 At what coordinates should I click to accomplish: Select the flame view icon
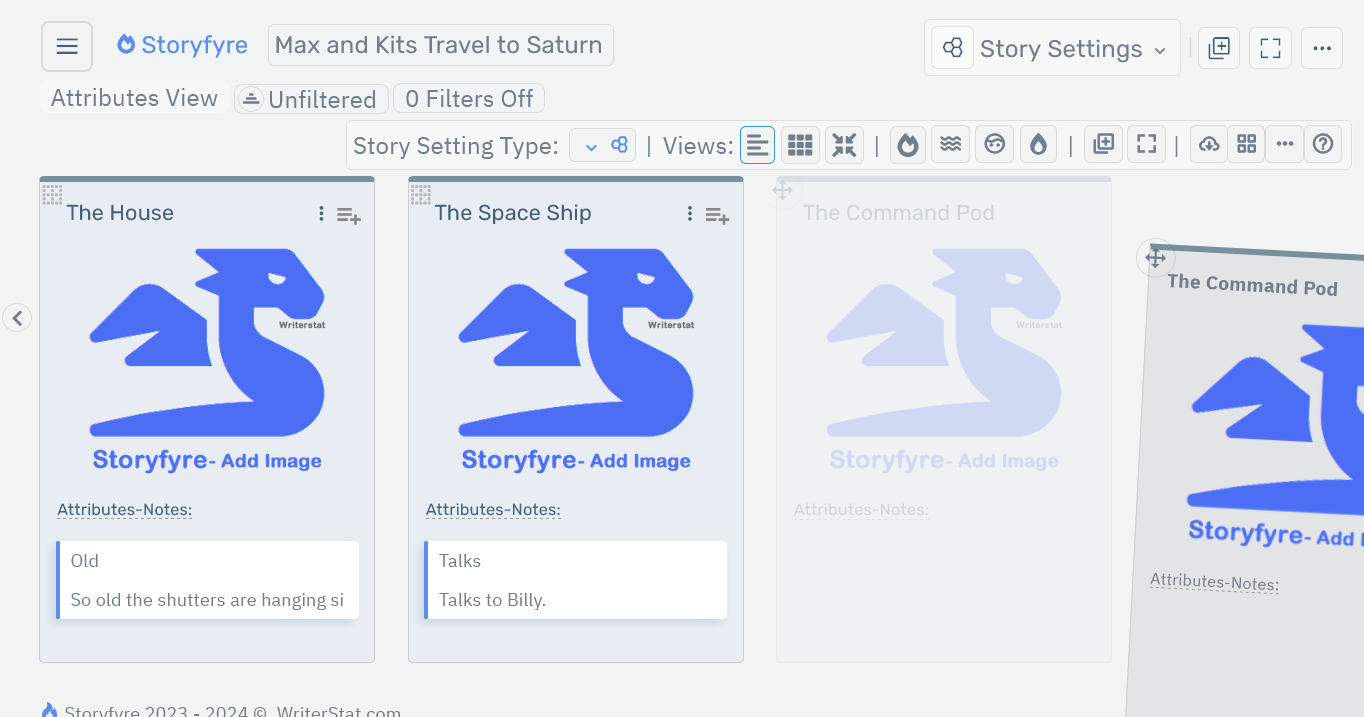click(907, 144)
